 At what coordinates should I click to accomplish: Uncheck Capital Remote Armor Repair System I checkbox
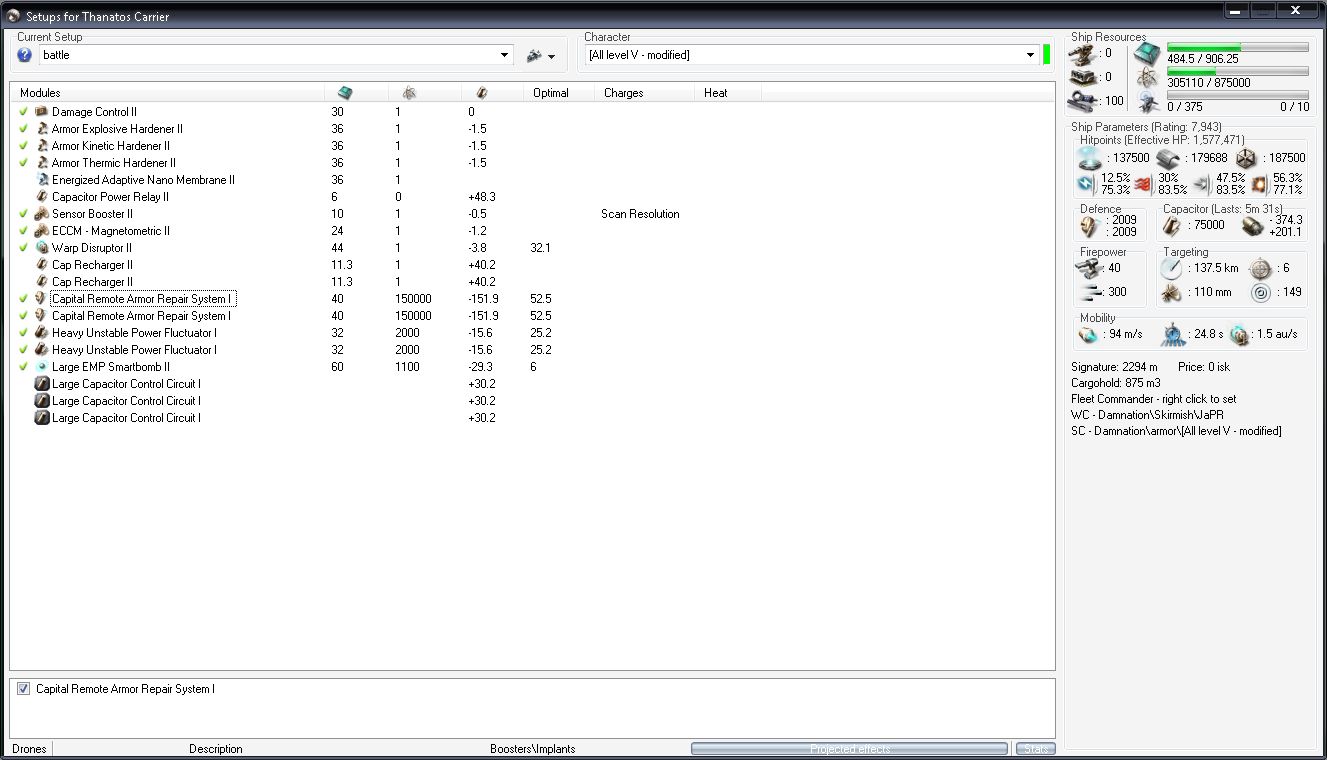tap(24, 689)
